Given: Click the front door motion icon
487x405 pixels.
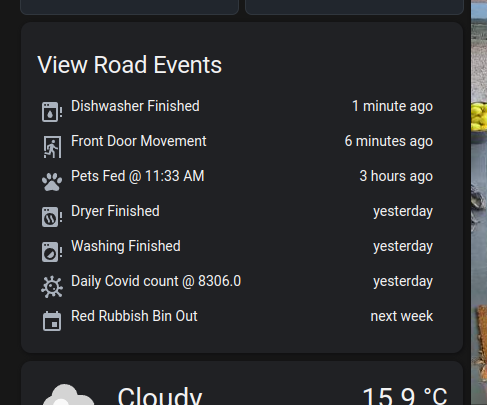Looking at the screenshot, I should tap(52, 147).
